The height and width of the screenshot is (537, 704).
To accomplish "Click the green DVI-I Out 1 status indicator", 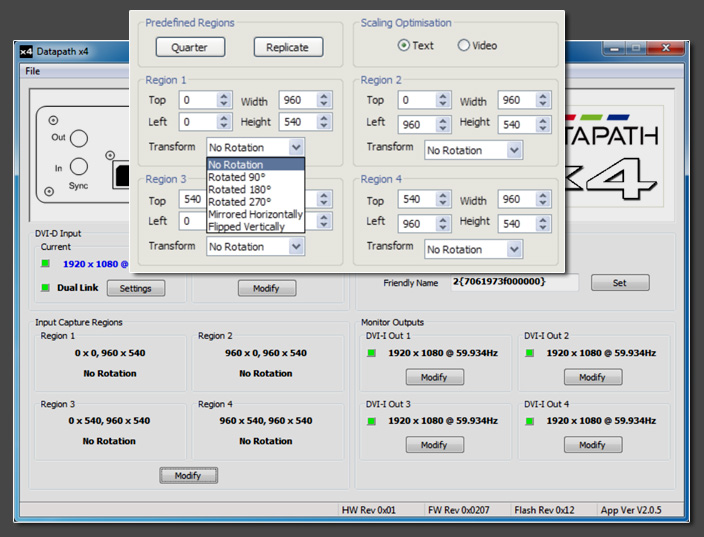I will 373,354.
